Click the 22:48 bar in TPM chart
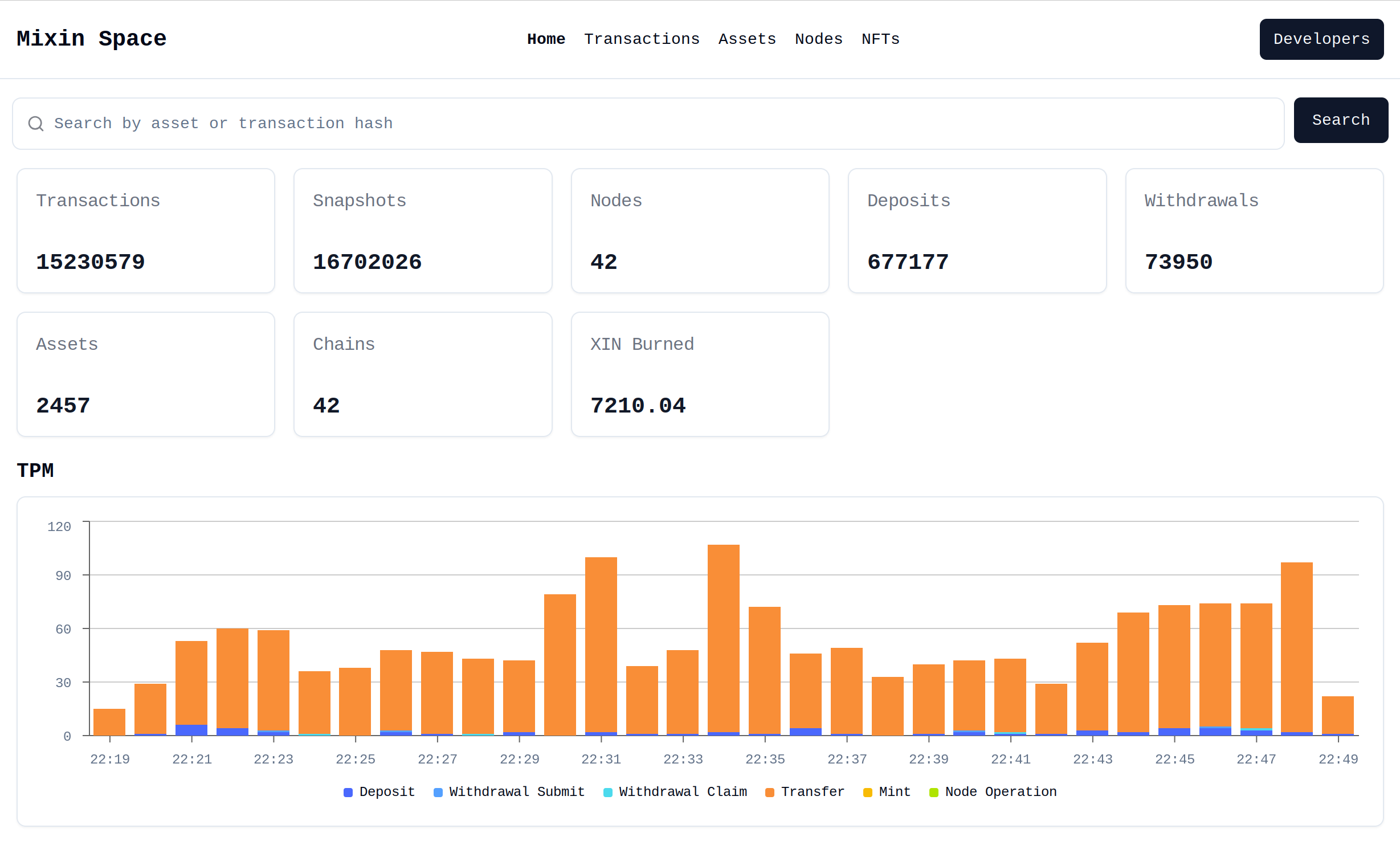Image resolution: width=1400 pixels, height=841 pixels. (1297, 649)
